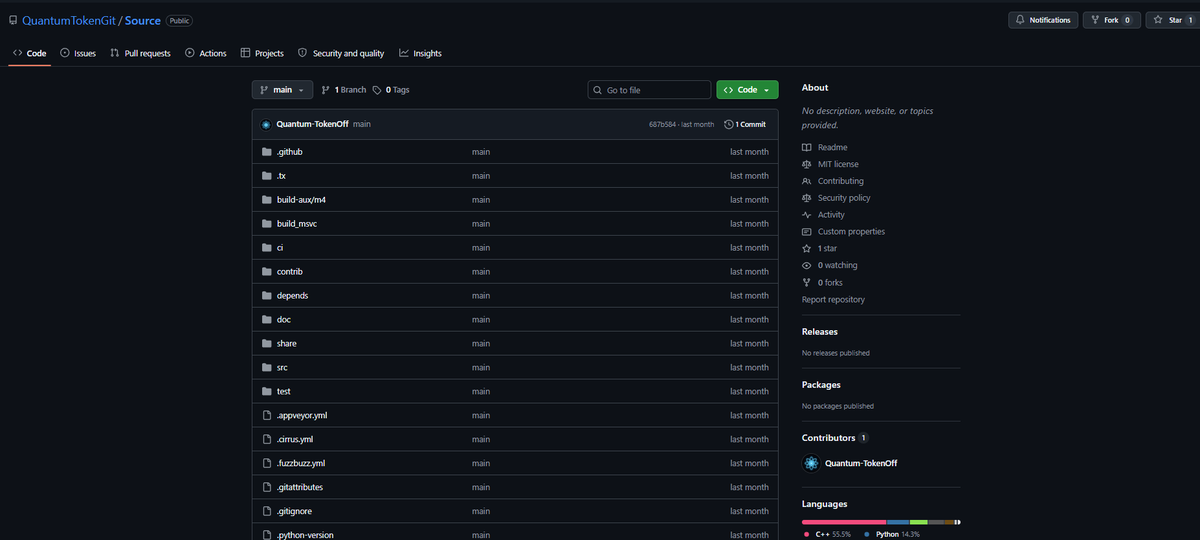This screenshot has width=1200, height=540.
Task: Open the Actions tab
Action: (206, 53)
